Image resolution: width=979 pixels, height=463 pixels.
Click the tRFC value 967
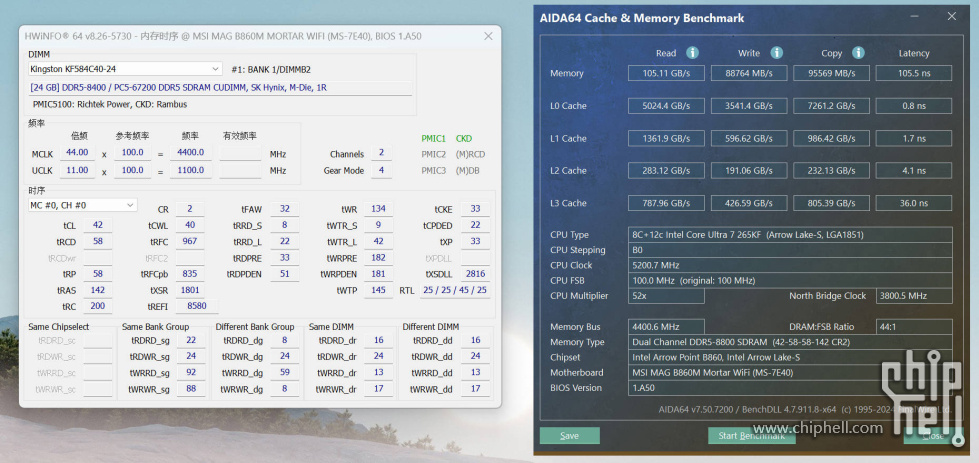pos(190,241)
